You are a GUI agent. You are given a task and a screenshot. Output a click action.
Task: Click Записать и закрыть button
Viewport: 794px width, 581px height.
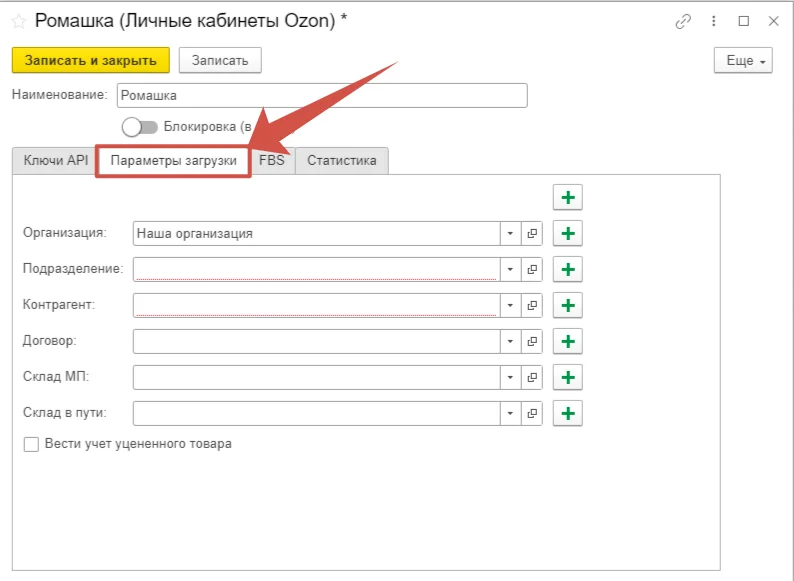click(x=91, y=61)
